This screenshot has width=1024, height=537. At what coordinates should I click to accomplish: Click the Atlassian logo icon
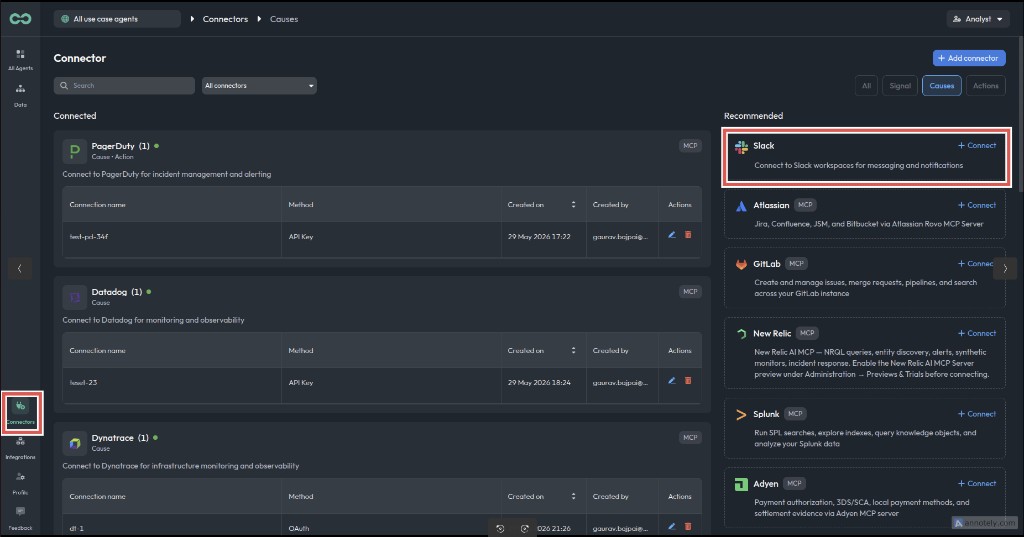[741, 206]
